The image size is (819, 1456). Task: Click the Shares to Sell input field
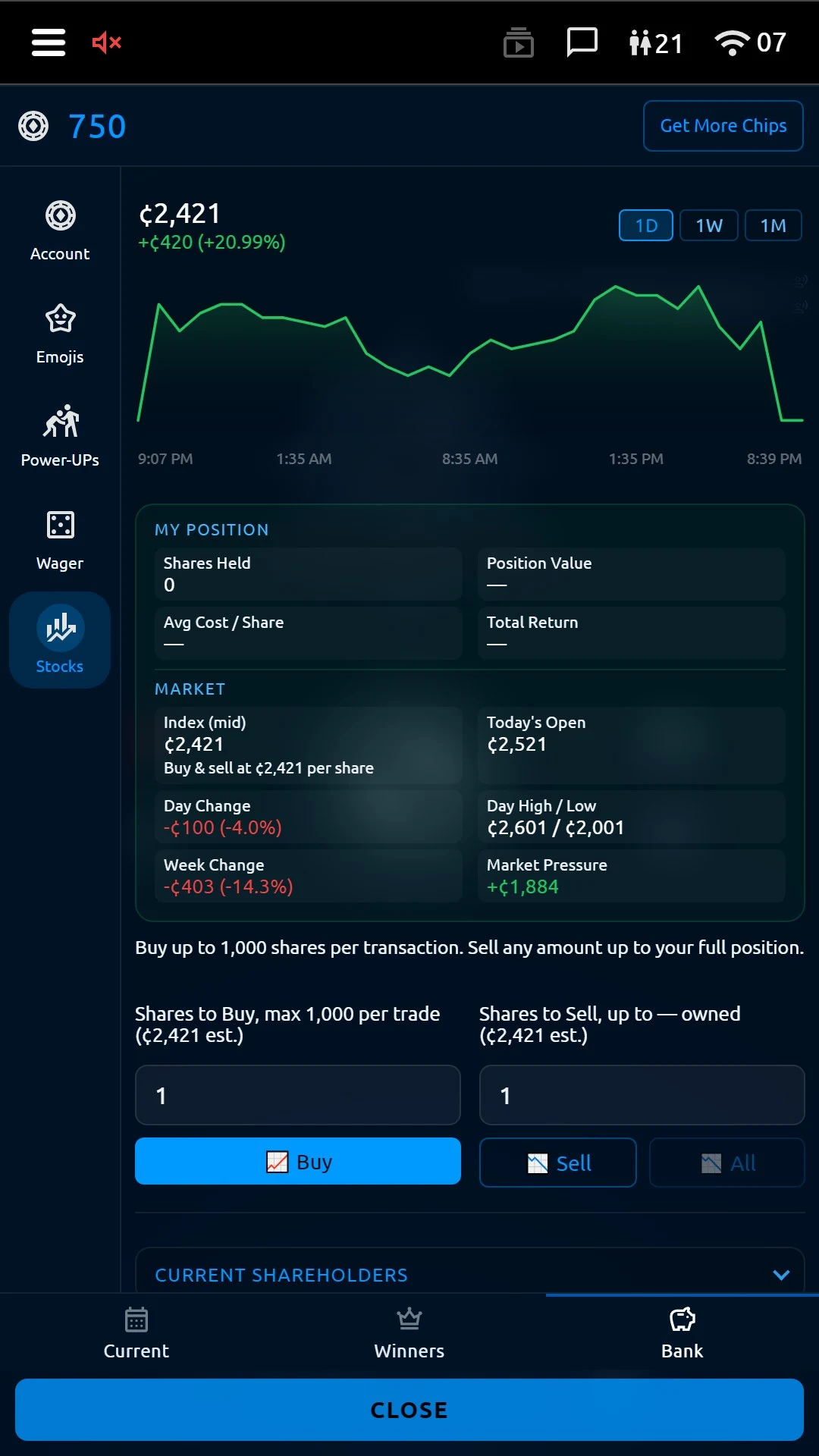click(642, 1095)
